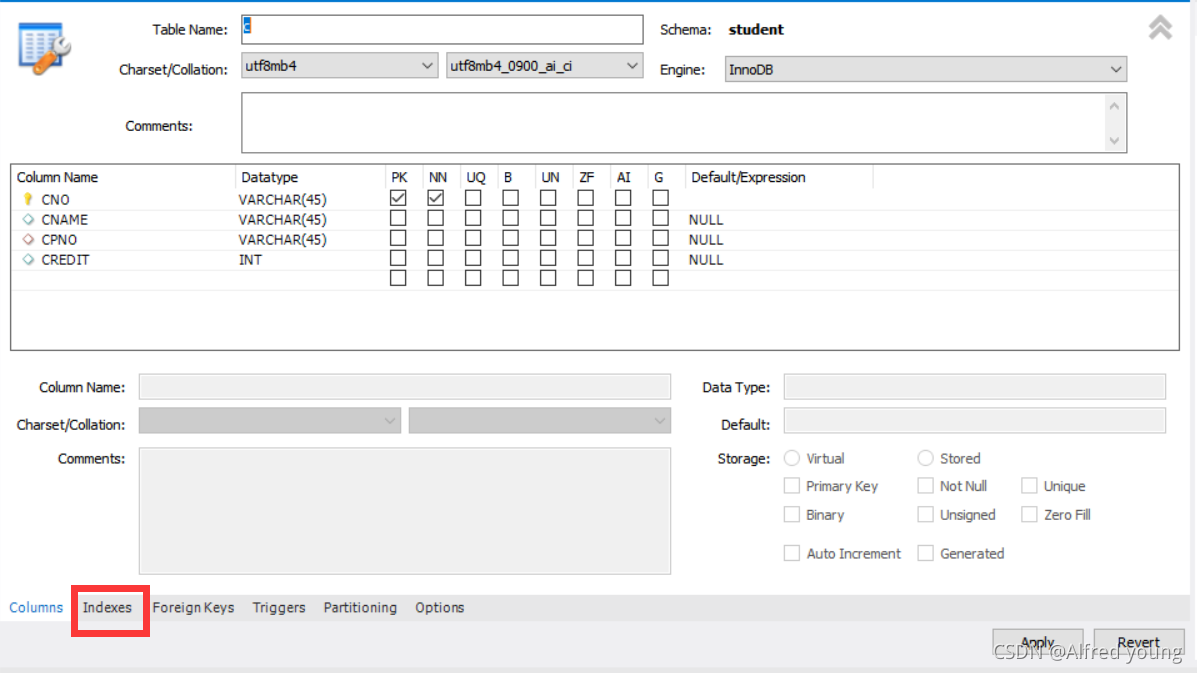Screen dimensions: 1197x673
Task: Click the CREDIT column diamond icon
Action: point(28,259)
